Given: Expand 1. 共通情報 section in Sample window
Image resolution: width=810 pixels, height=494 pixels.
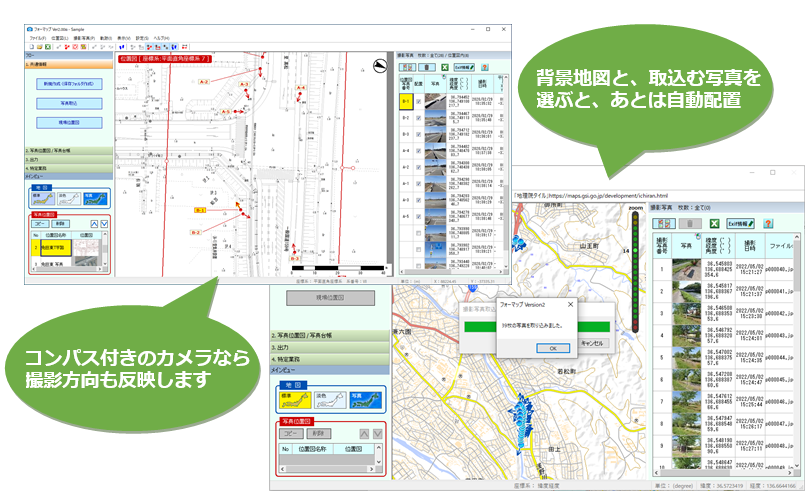Looking at the screenshot, I should pyautogui.click(x=69, y=65).
